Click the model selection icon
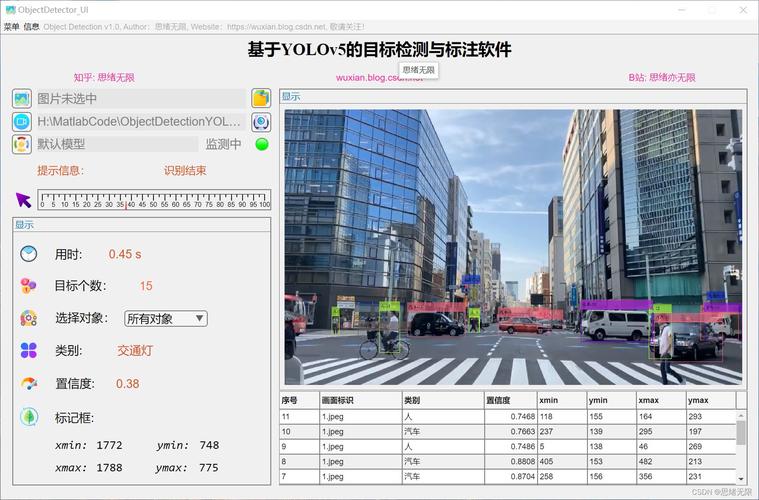This screenshot has width=759, height=500. [22, 144]
